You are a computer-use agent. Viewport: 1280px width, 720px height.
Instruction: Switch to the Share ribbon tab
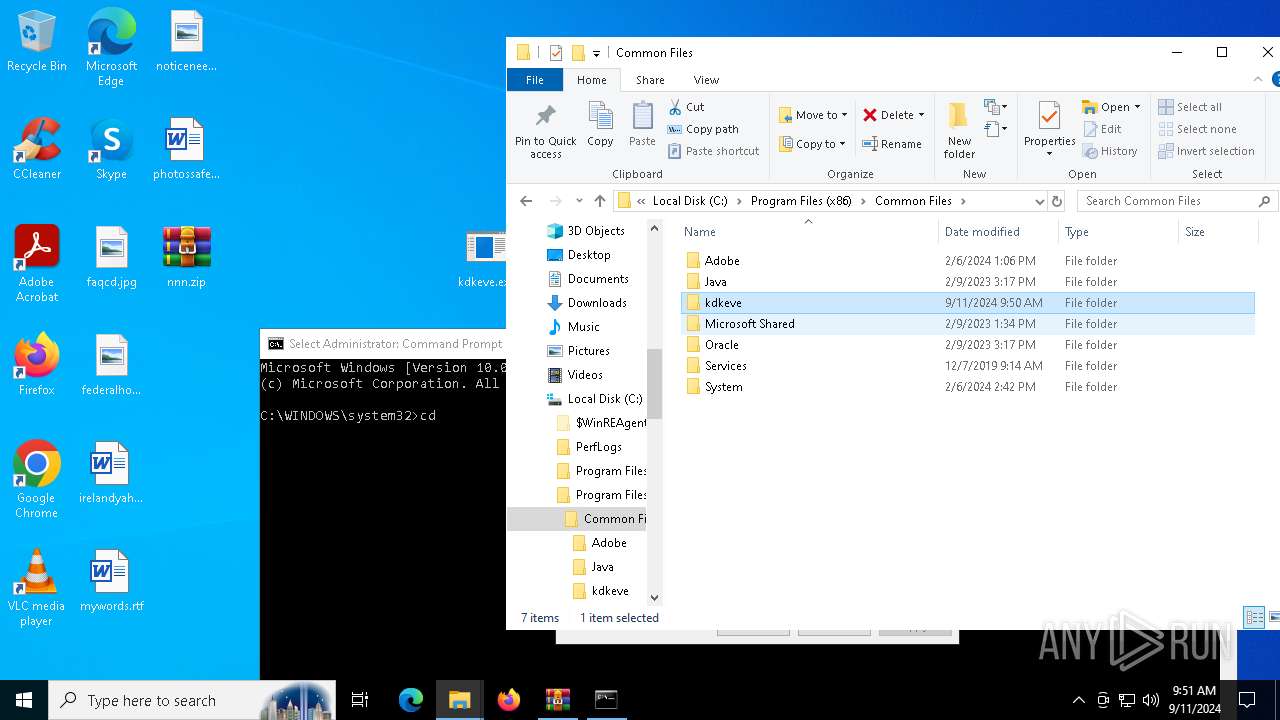(x=650, y=80)
